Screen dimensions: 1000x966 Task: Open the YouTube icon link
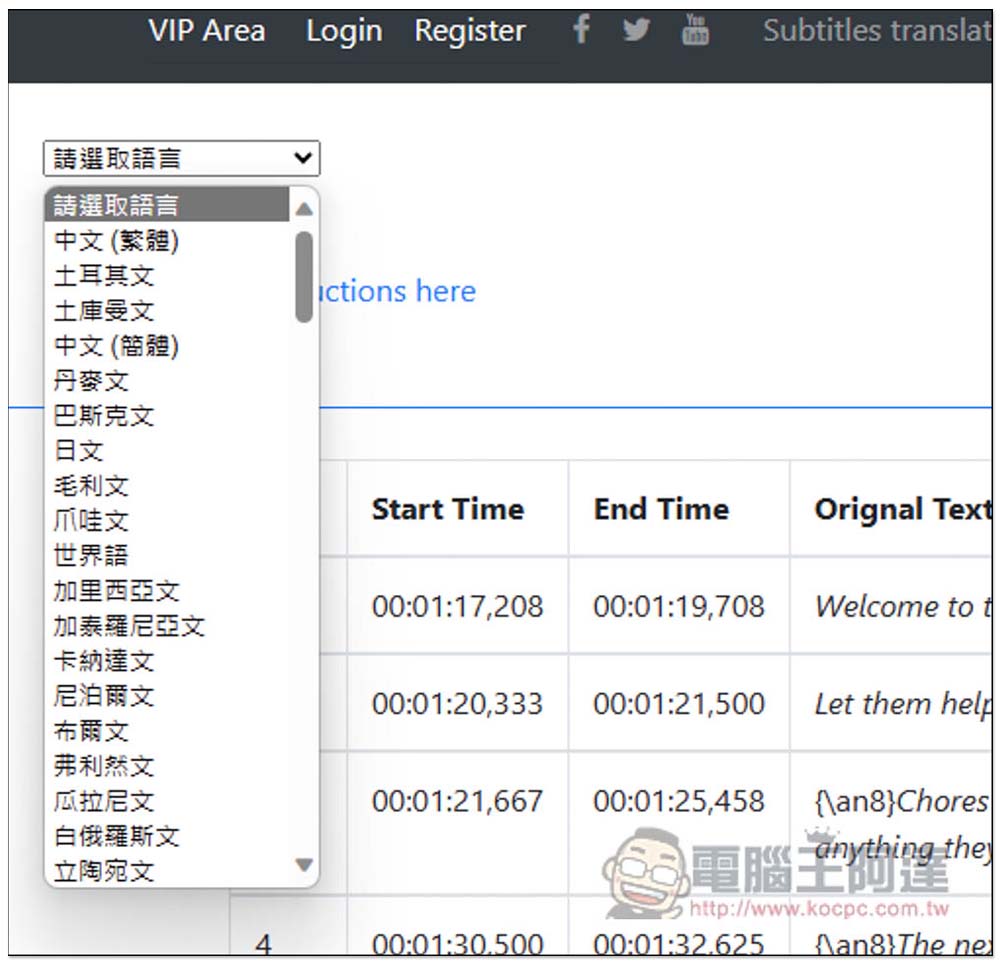695,29
